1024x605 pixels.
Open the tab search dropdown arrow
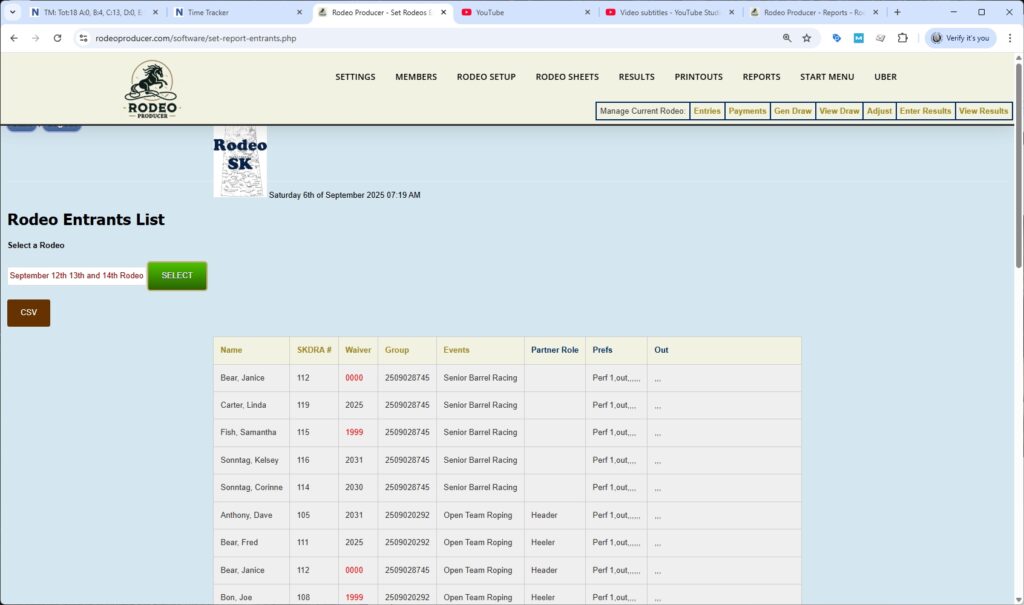coord(13,12)
